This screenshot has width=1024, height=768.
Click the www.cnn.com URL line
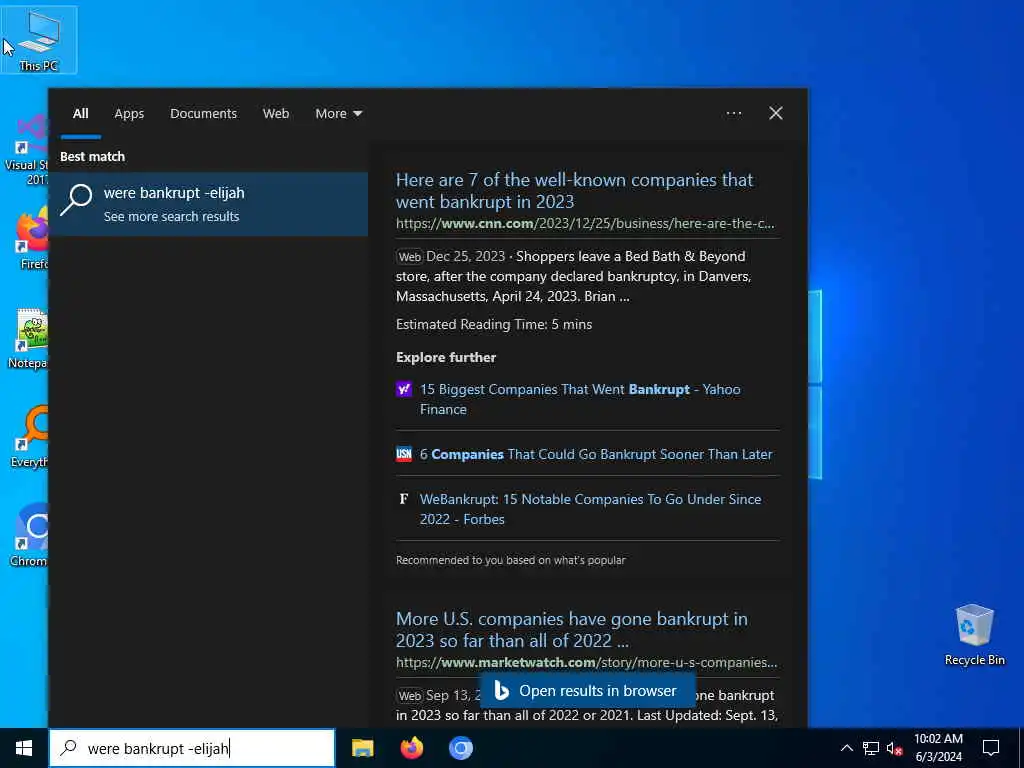tap(584, 223)
